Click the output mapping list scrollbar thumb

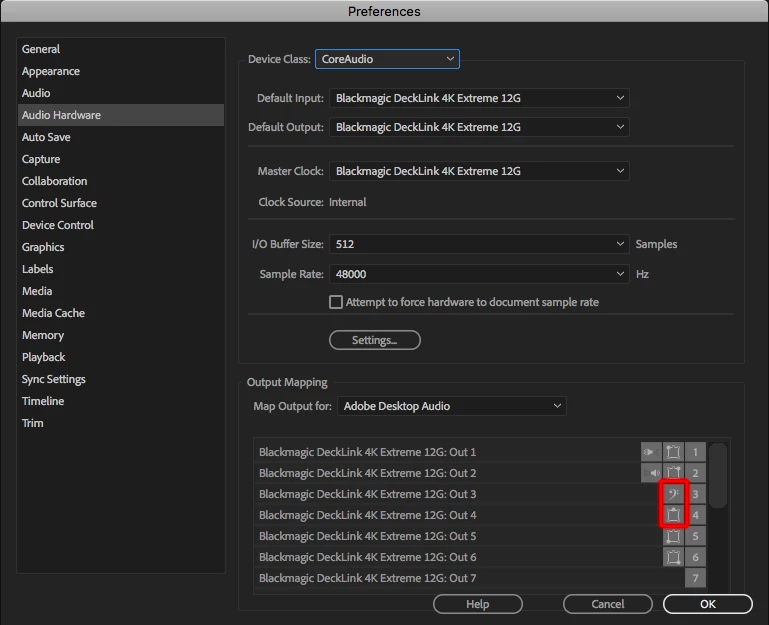tap(718, 475)
